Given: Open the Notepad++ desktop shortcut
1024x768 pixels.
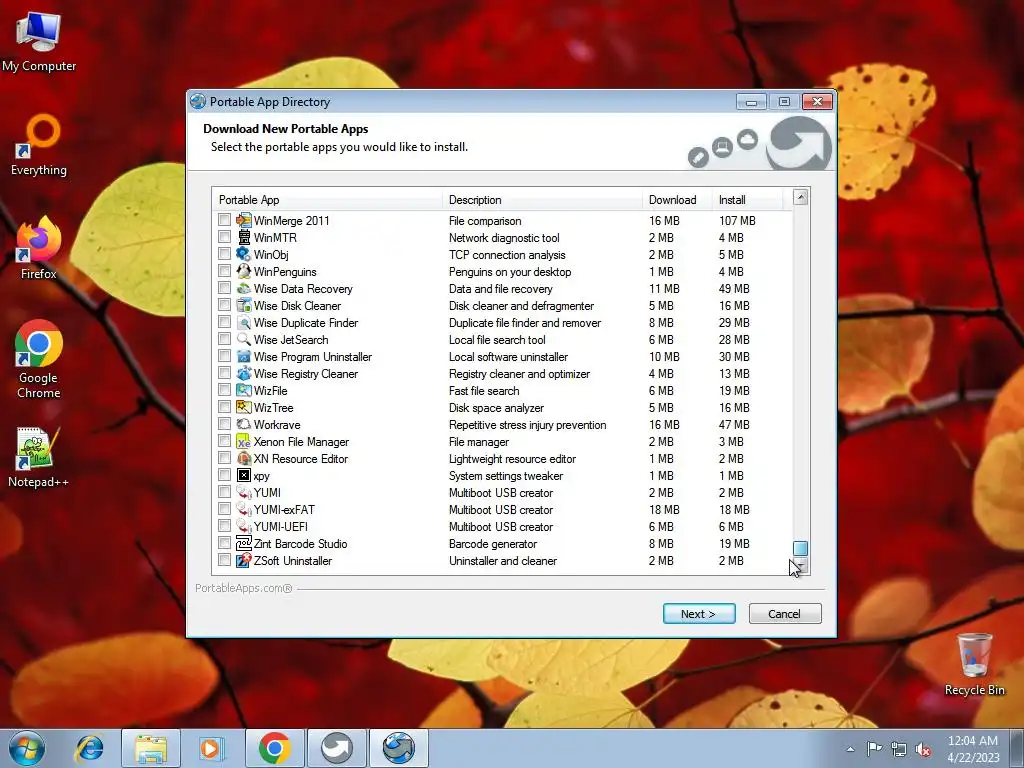Looking at the screenshot, I should pyautogui.click(x=38, y=457).
